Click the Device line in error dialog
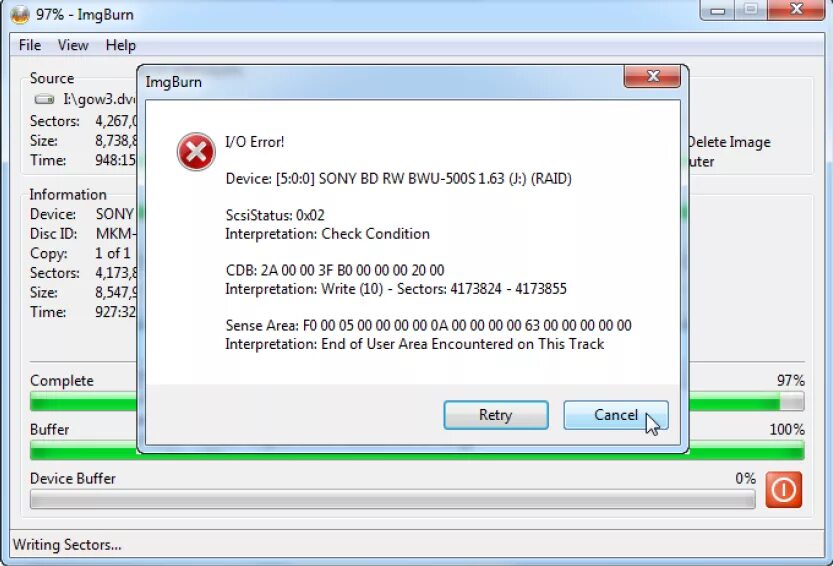Screen dimensions: 833x566 click(x=398, y=179)
